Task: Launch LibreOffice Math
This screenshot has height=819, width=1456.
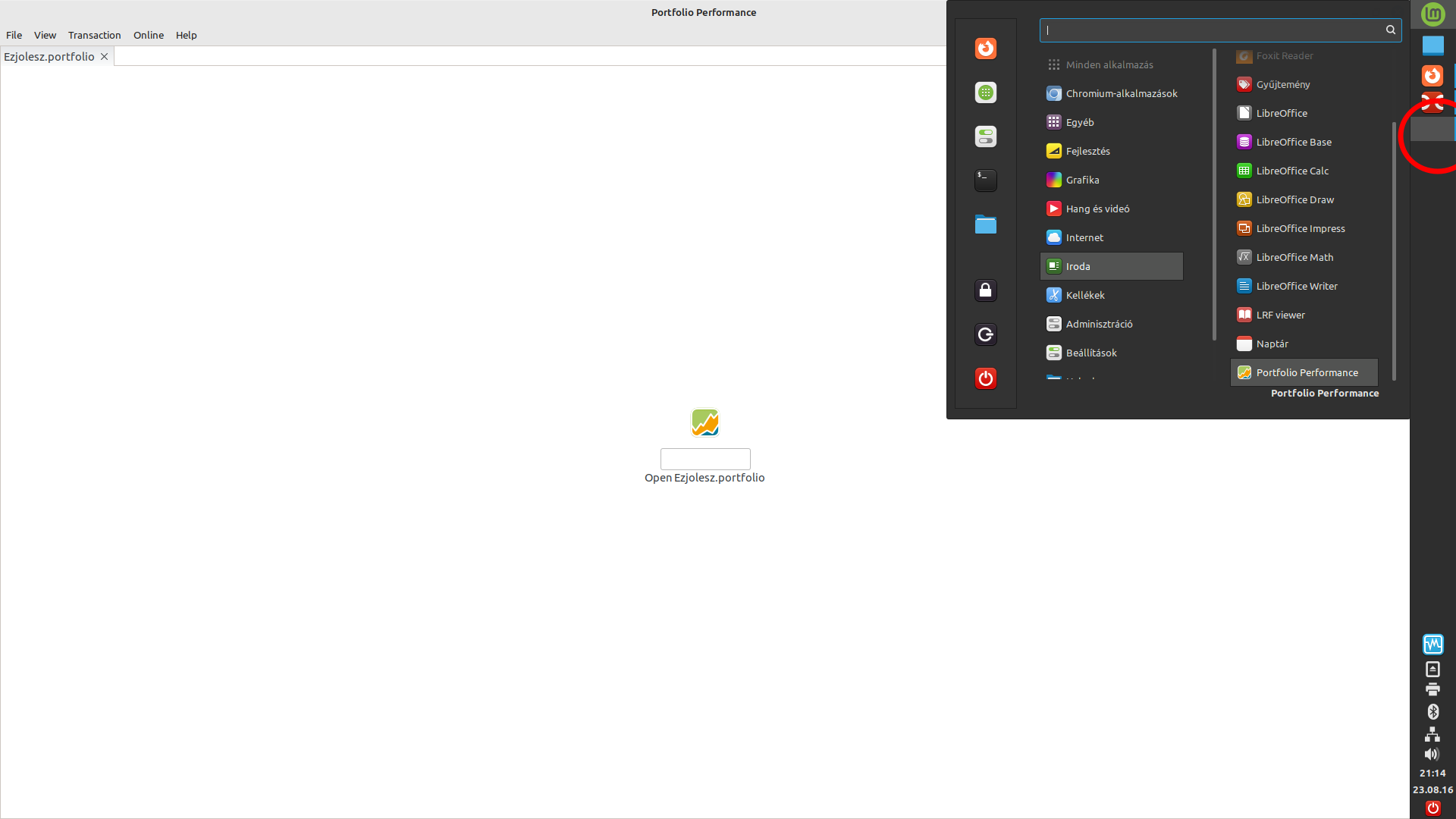Action: coord(1304,257)
